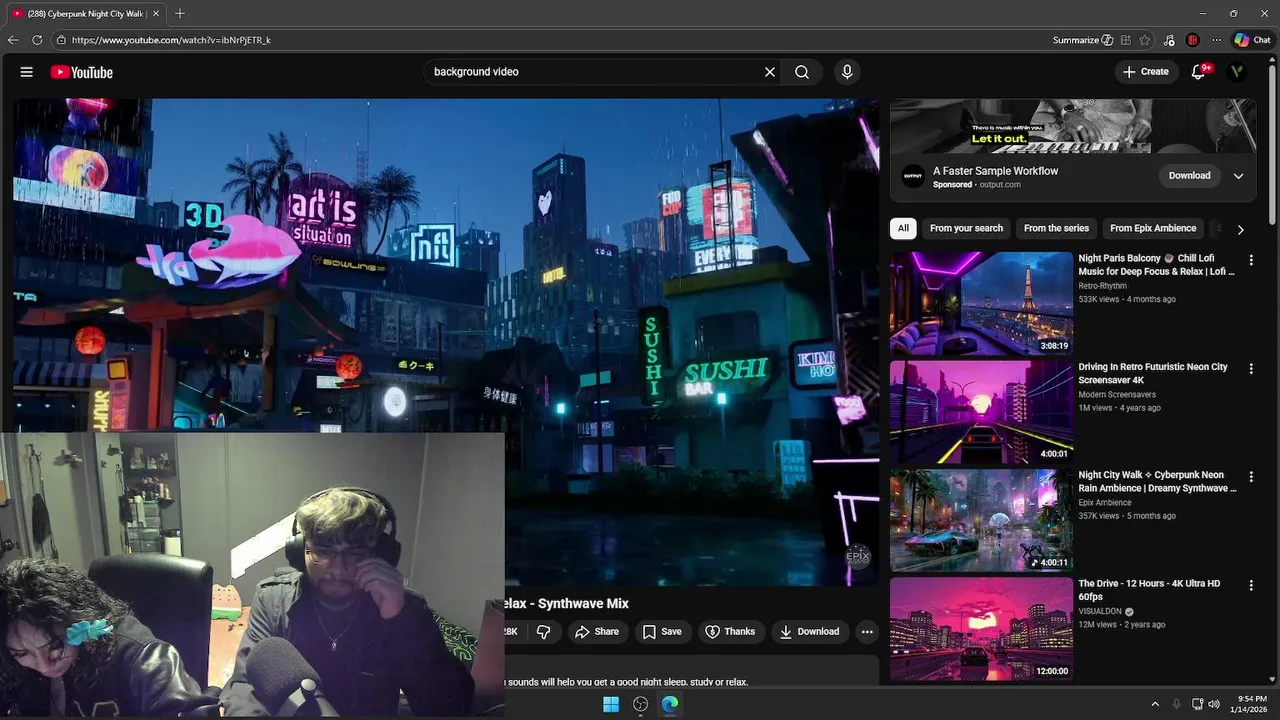The image size is (1280, 720).
Task: Select the From Epix Ambience chip
Action: (x=1152, y=228)
